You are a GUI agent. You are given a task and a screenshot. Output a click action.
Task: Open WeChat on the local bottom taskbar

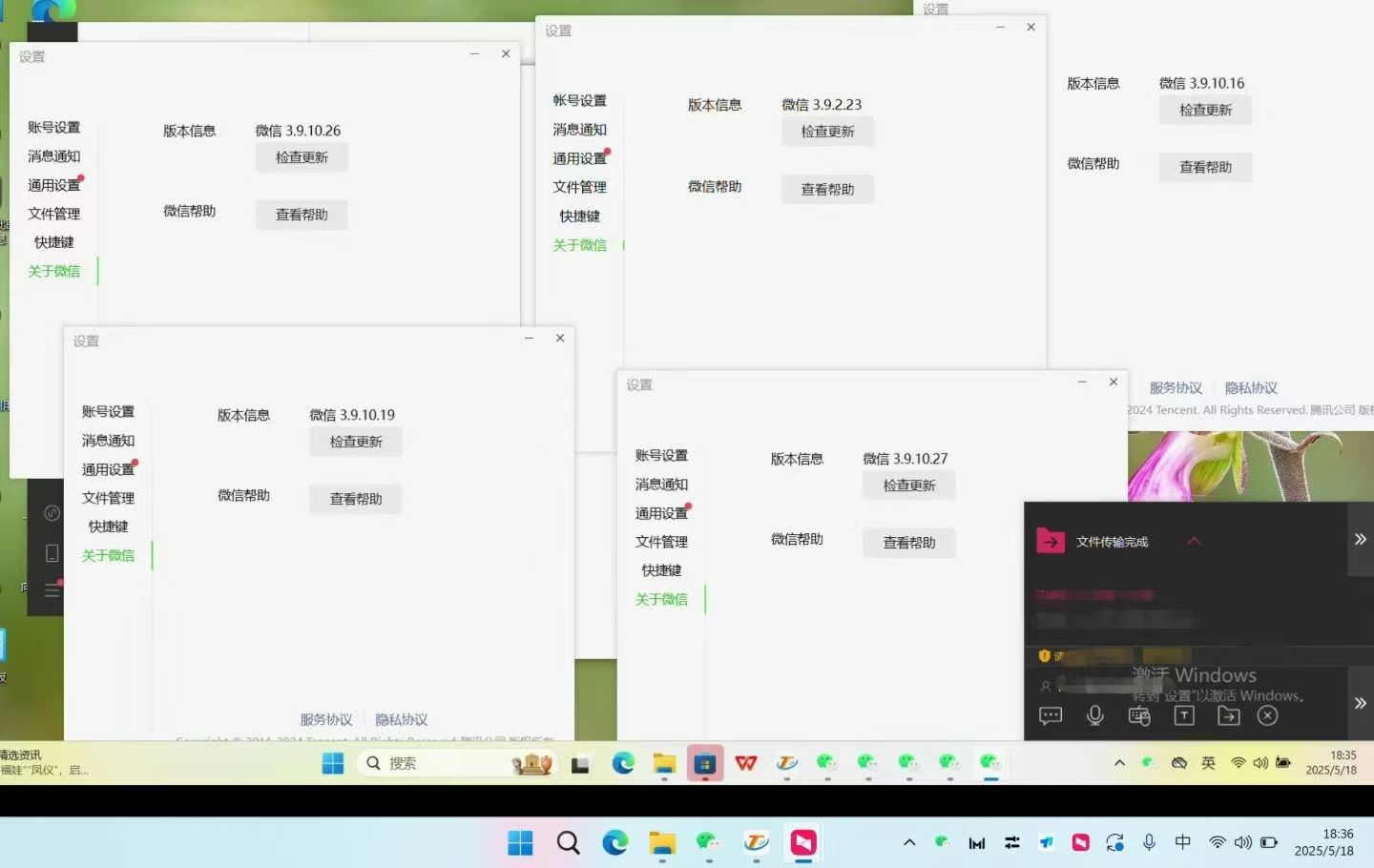[x=708, y=842]
